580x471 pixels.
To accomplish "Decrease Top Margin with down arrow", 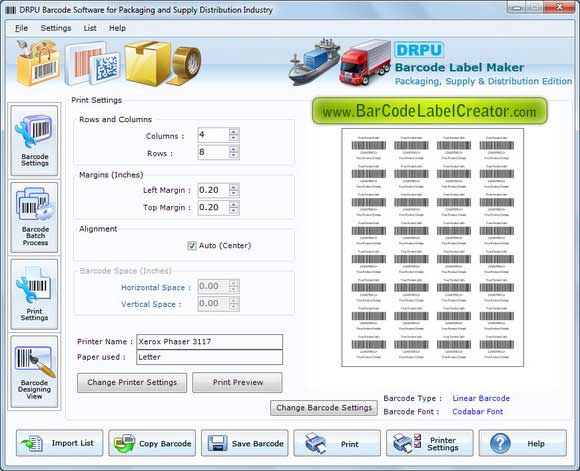I will tap(233, 211).
